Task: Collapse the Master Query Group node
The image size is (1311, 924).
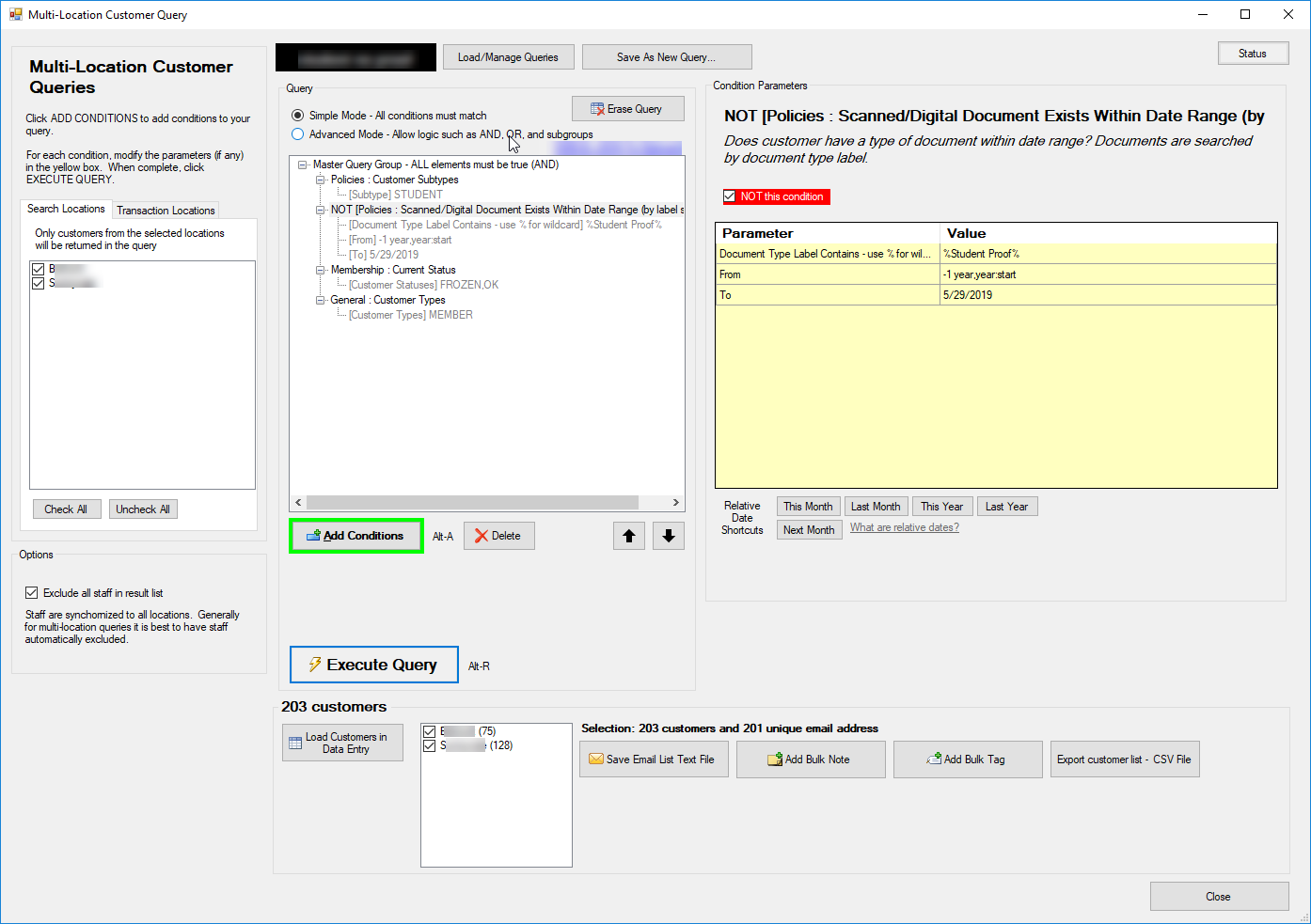Action: (x=303, y=164)
